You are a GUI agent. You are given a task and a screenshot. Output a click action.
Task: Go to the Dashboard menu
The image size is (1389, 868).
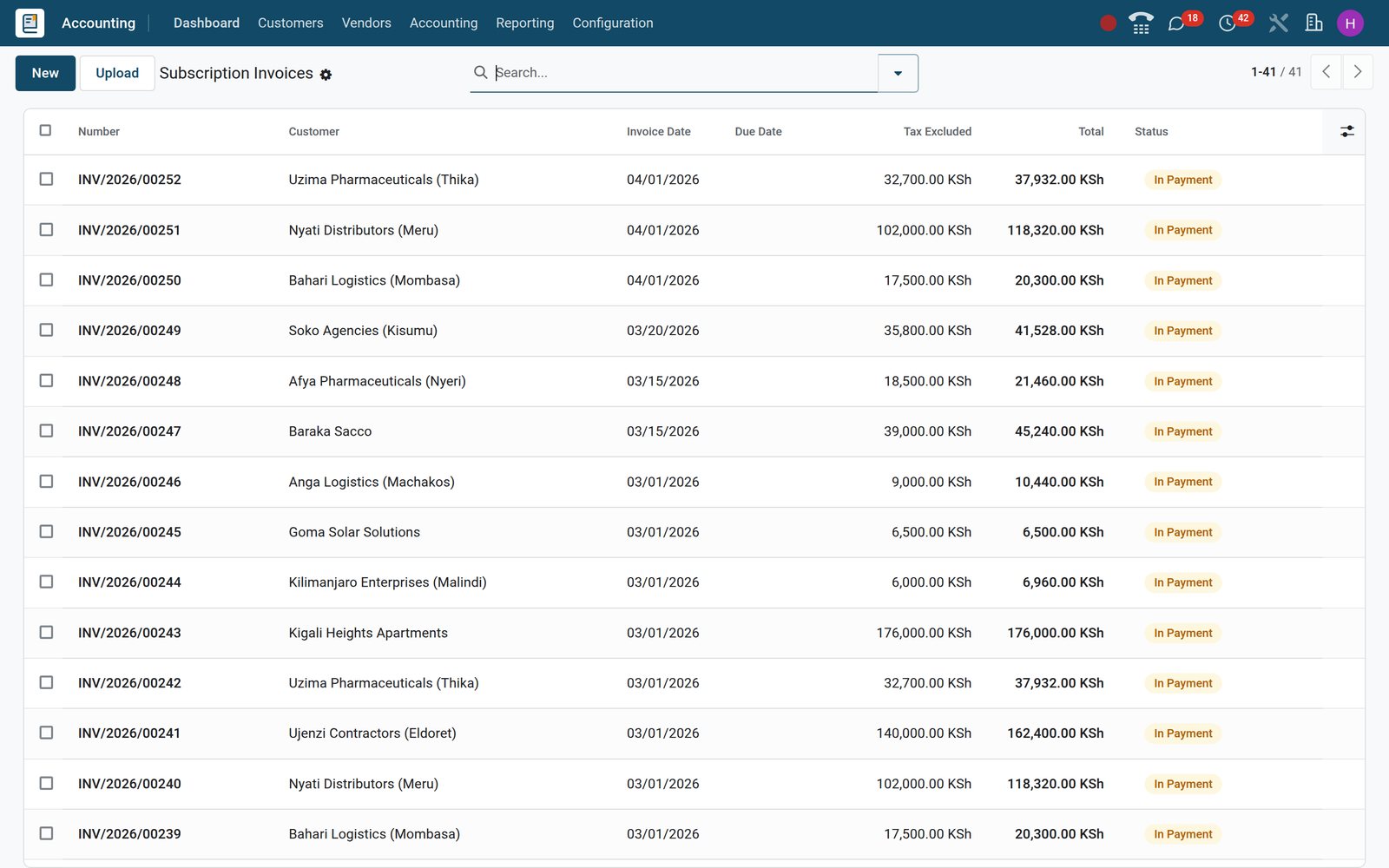click(x=207, y=23)
